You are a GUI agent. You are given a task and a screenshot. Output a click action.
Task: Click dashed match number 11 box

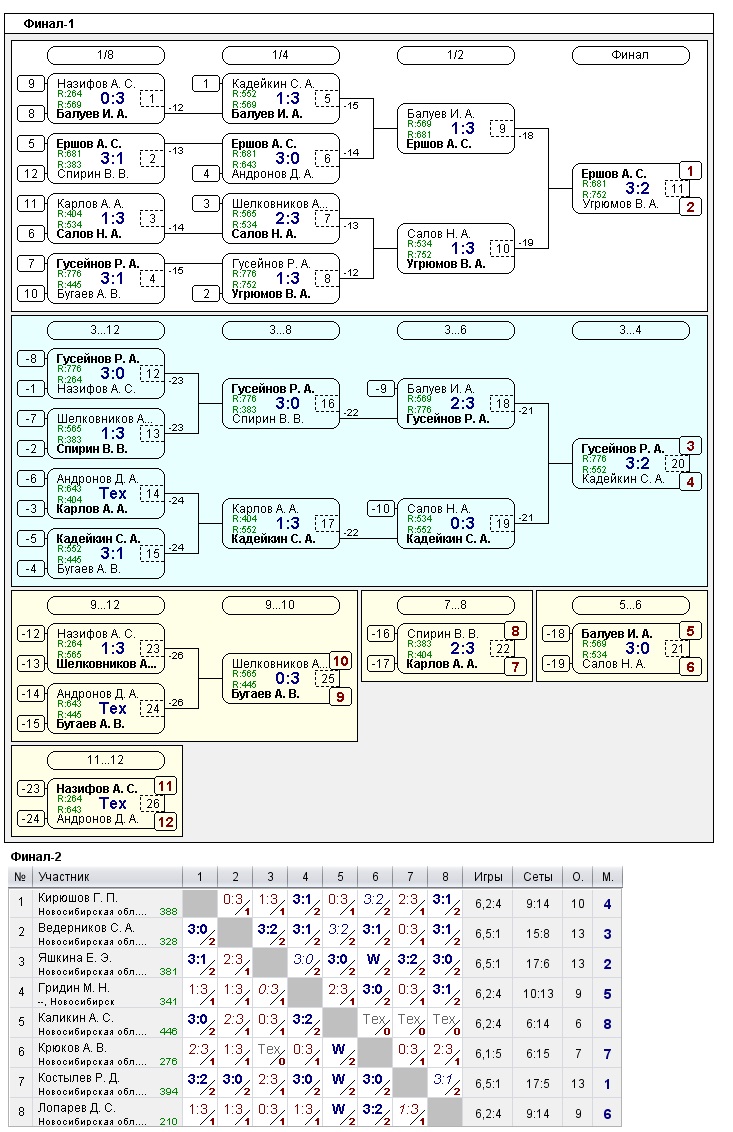point(677,189)
